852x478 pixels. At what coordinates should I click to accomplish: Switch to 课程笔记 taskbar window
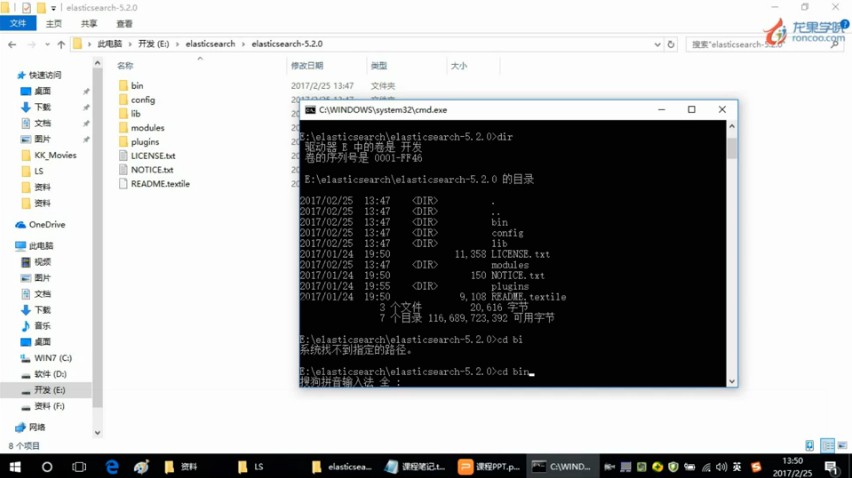point(416,467)
